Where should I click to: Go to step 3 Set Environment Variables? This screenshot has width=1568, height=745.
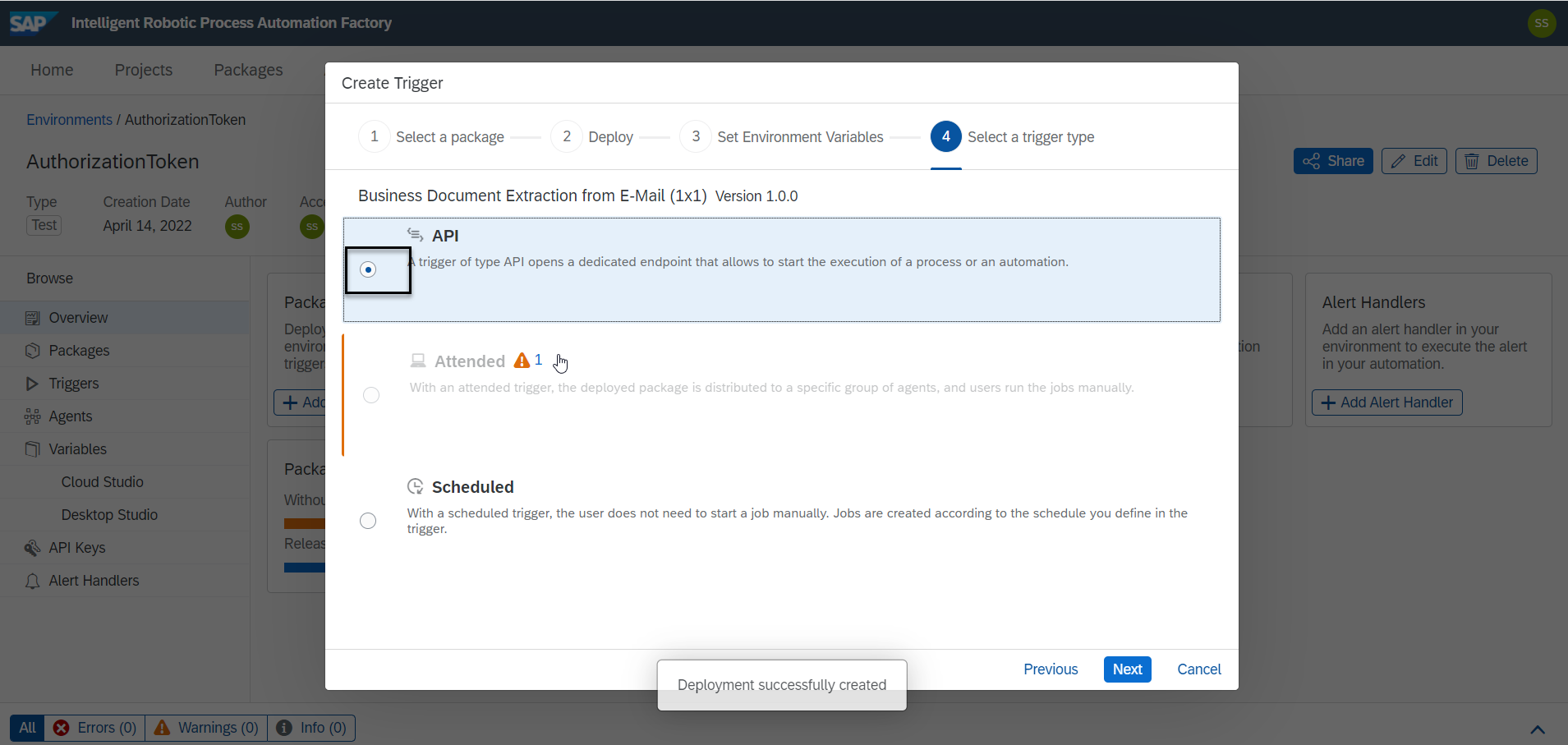click(781, 136)
